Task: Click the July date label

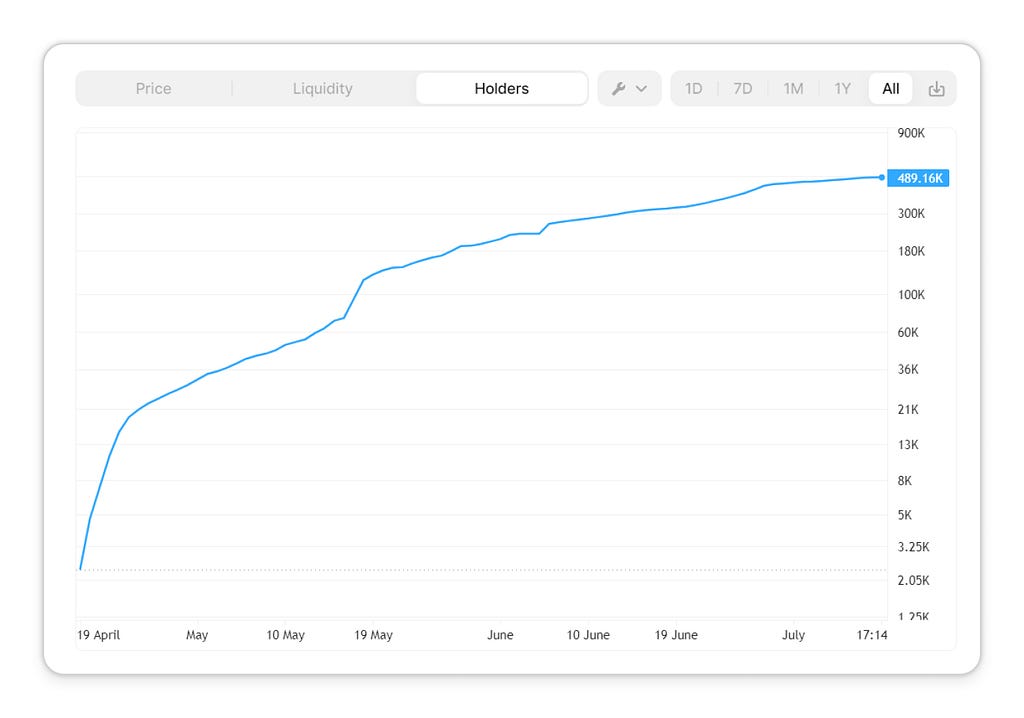Action: point(793,635)
